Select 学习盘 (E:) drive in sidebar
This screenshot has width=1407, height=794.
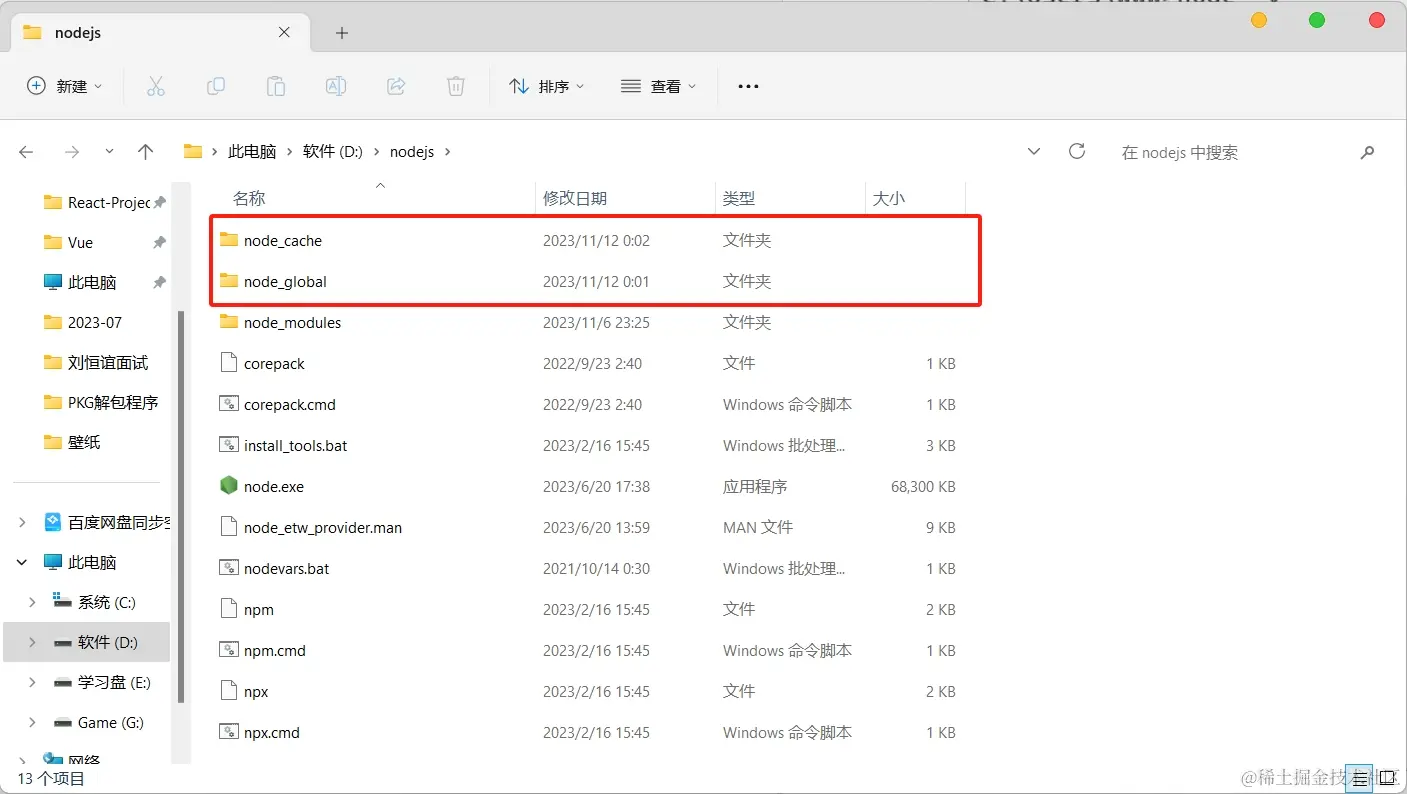(x=103, y=682)
